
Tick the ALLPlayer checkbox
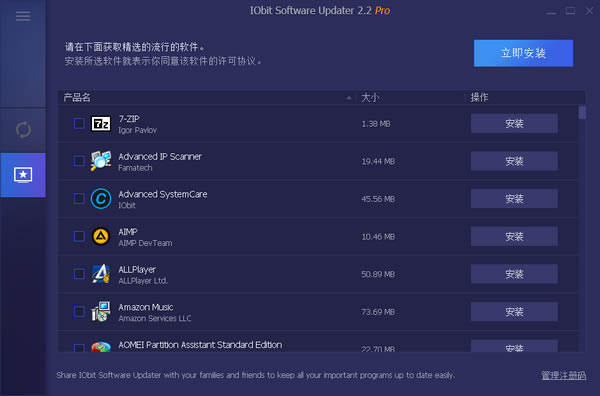pos(79,274)
